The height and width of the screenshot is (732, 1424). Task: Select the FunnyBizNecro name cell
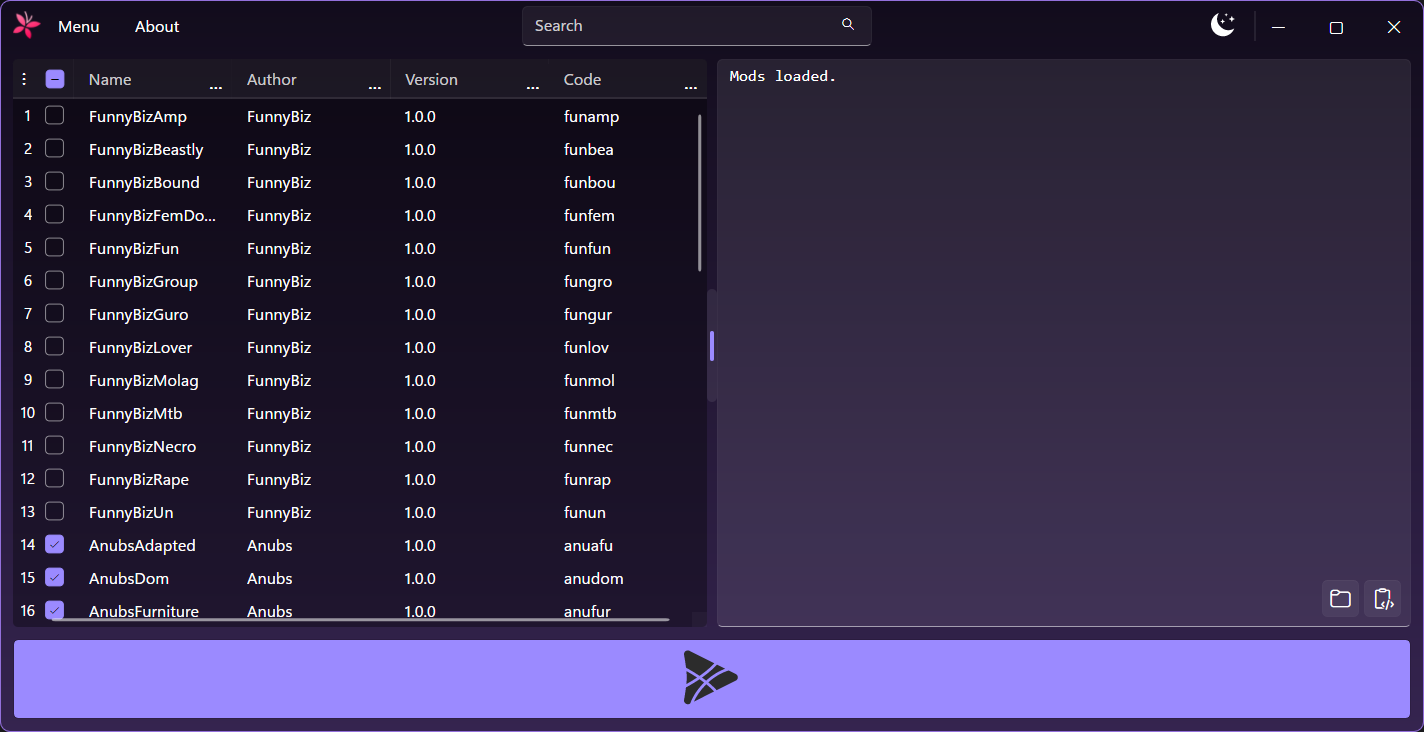click(142, 446)
